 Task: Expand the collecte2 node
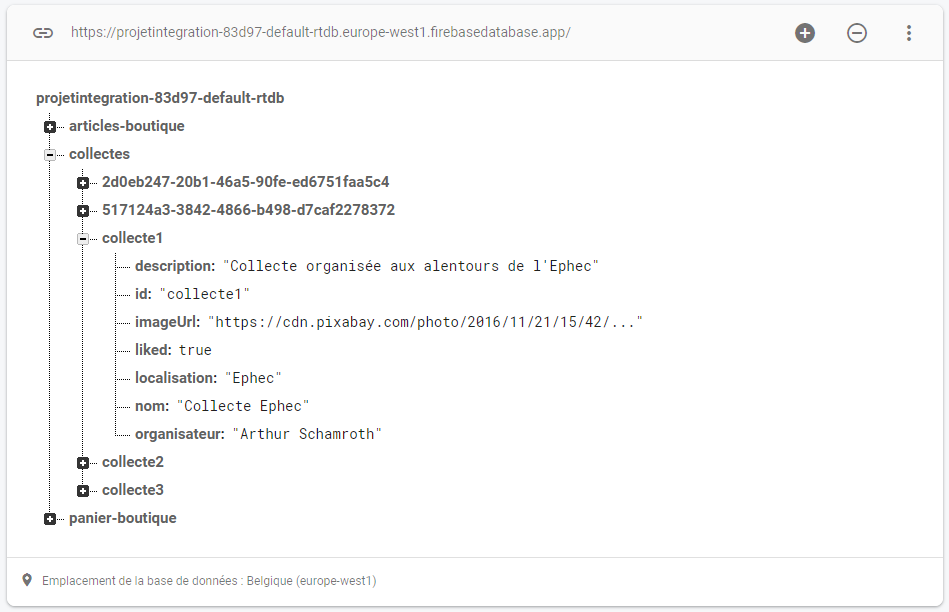[83, 462]
